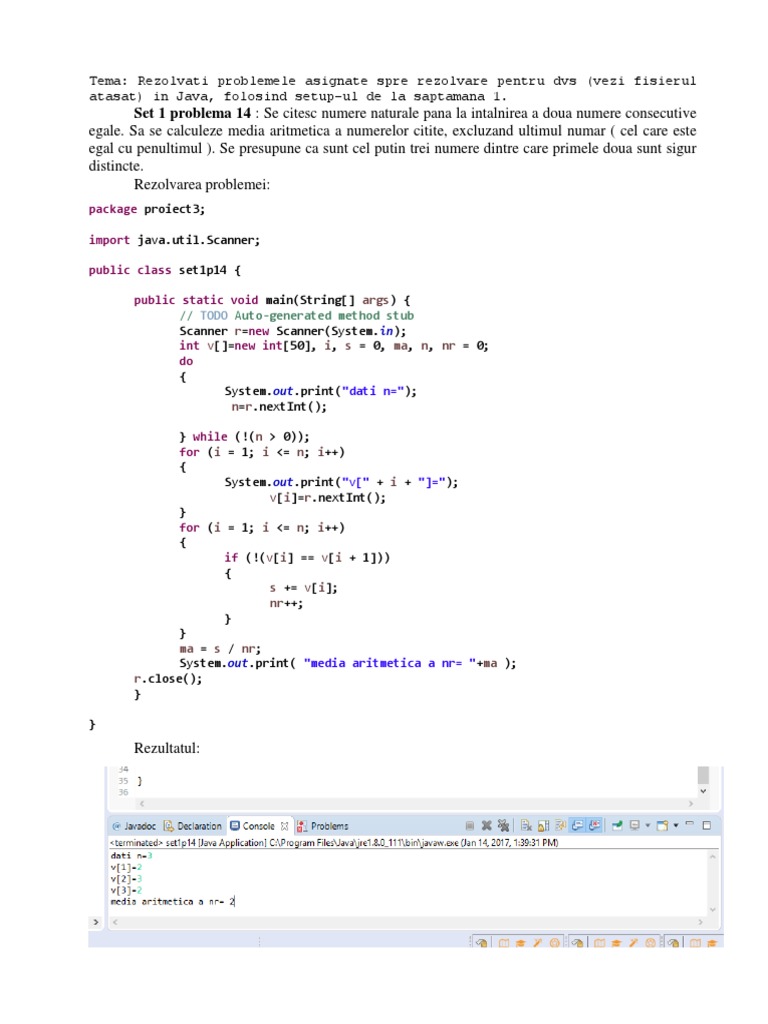Click the editor scrollbar down arrow
The height and width of the screenshot is (1024, 768).
coord(703,792)
